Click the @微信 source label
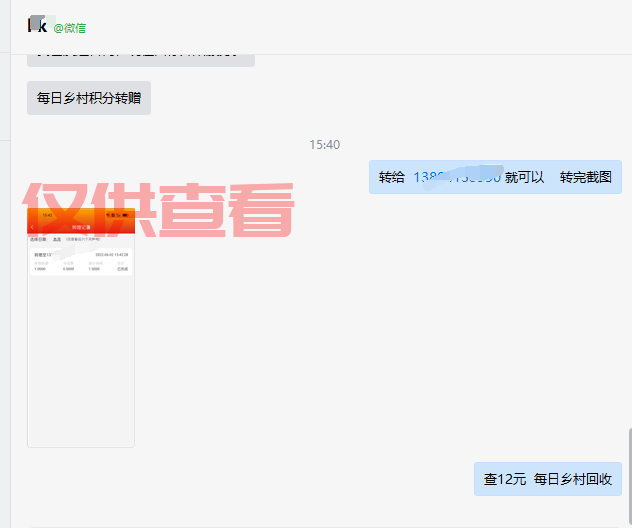Screen dimensions: 632x528 pyautogui.click(x=69, y=28)
